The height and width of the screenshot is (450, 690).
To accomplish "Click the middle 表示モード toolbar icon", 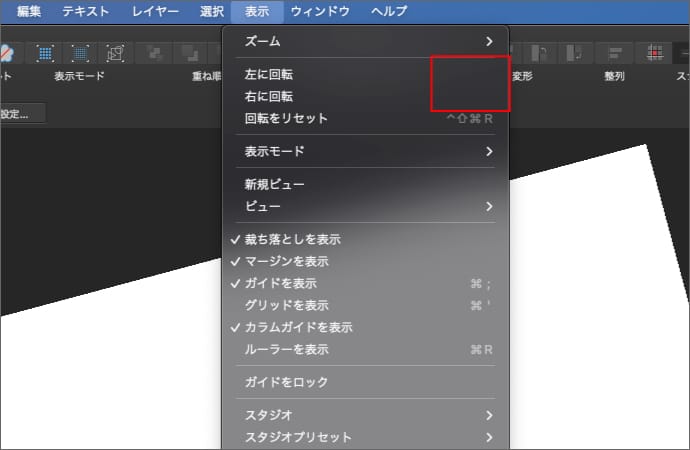I will pyautogui.click(x=80, y=53).
